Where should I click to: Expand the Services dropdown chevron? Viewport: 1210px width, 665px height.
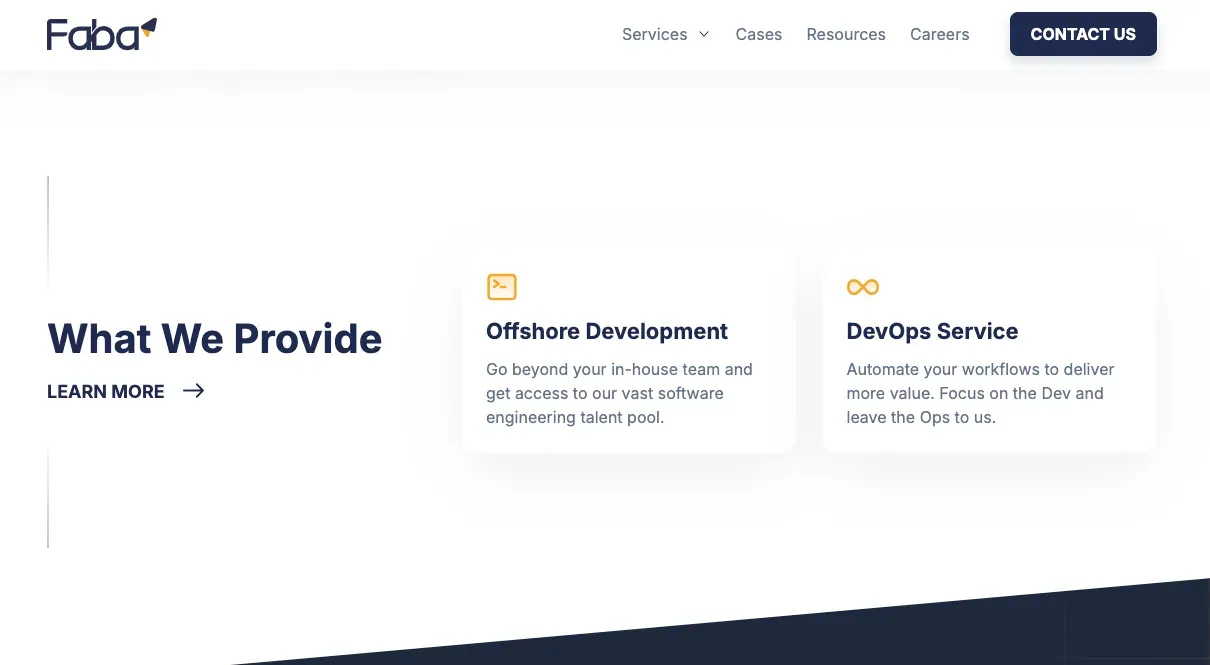(704, 34)
